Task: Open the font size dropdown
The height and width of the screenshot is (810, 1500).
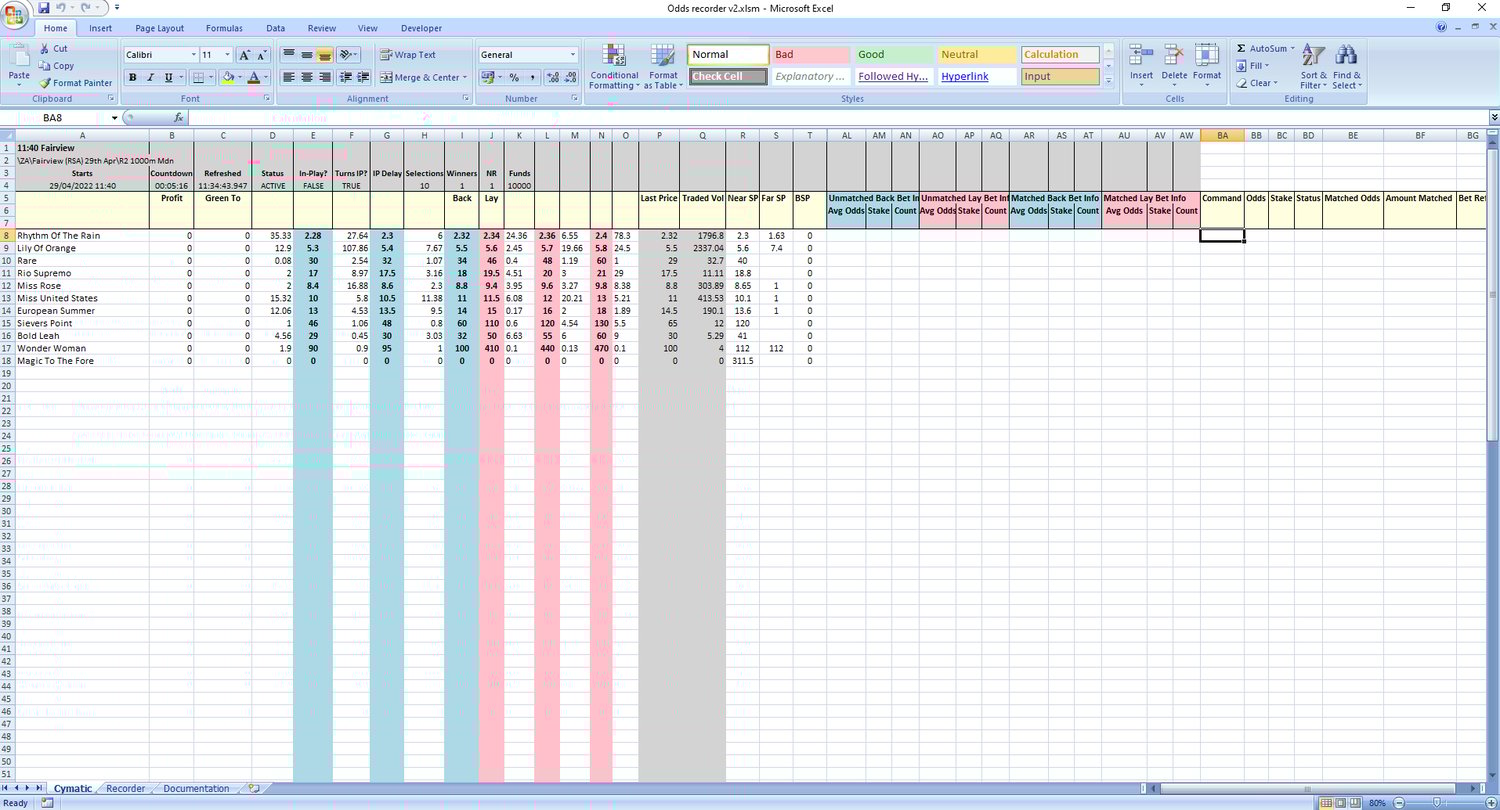Action: coord(228,55)
